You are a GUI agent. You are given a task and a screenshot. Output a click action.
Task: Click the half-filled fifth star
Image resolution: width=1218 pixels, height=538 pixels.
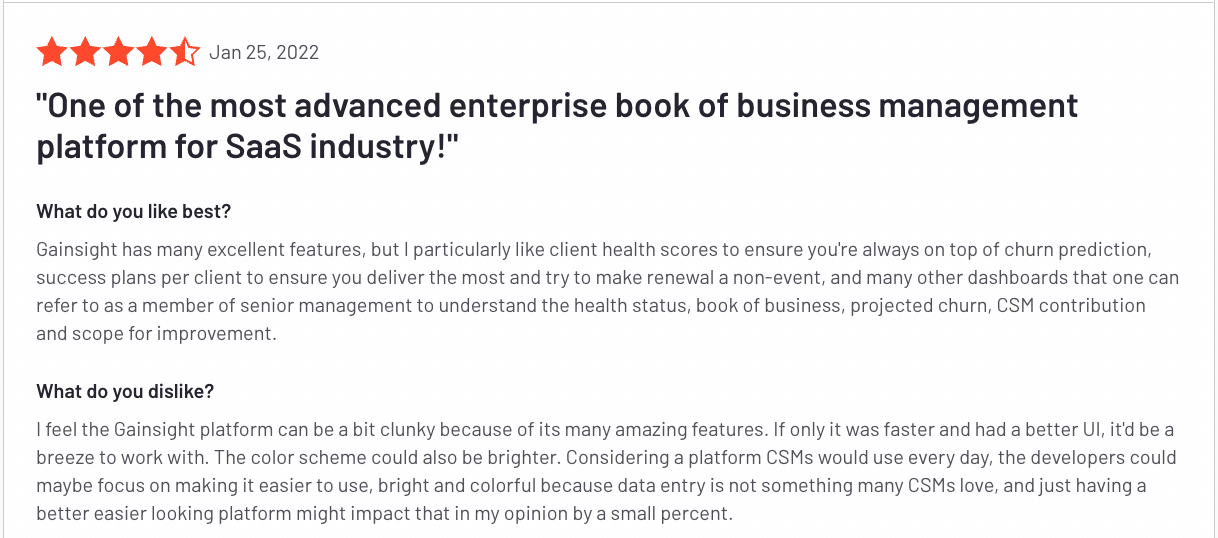pos(184,52)
